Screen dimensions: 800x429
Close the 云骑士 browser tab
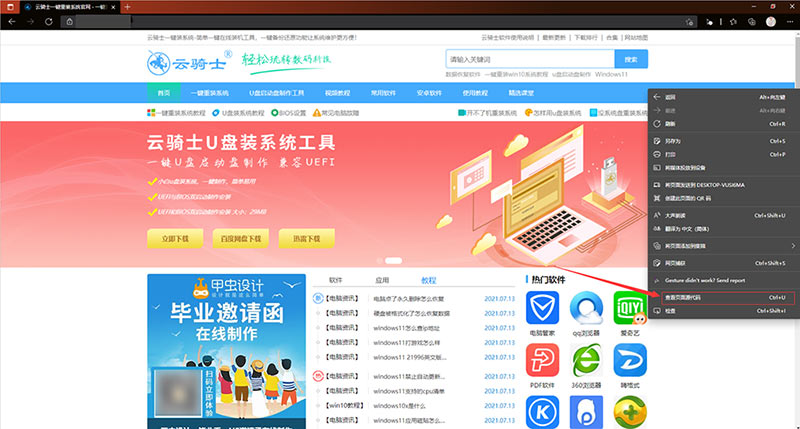point(113,7)
